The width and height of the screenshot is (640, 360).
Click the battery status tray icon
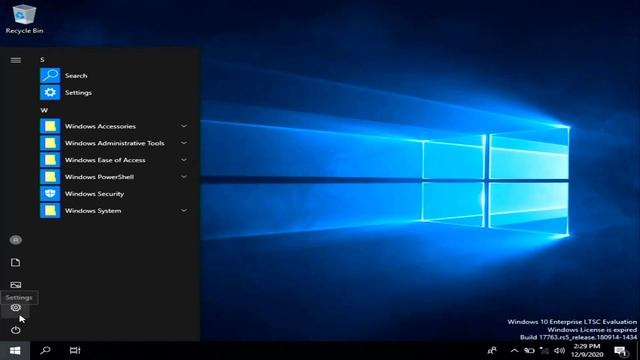[x=529, y=351]
